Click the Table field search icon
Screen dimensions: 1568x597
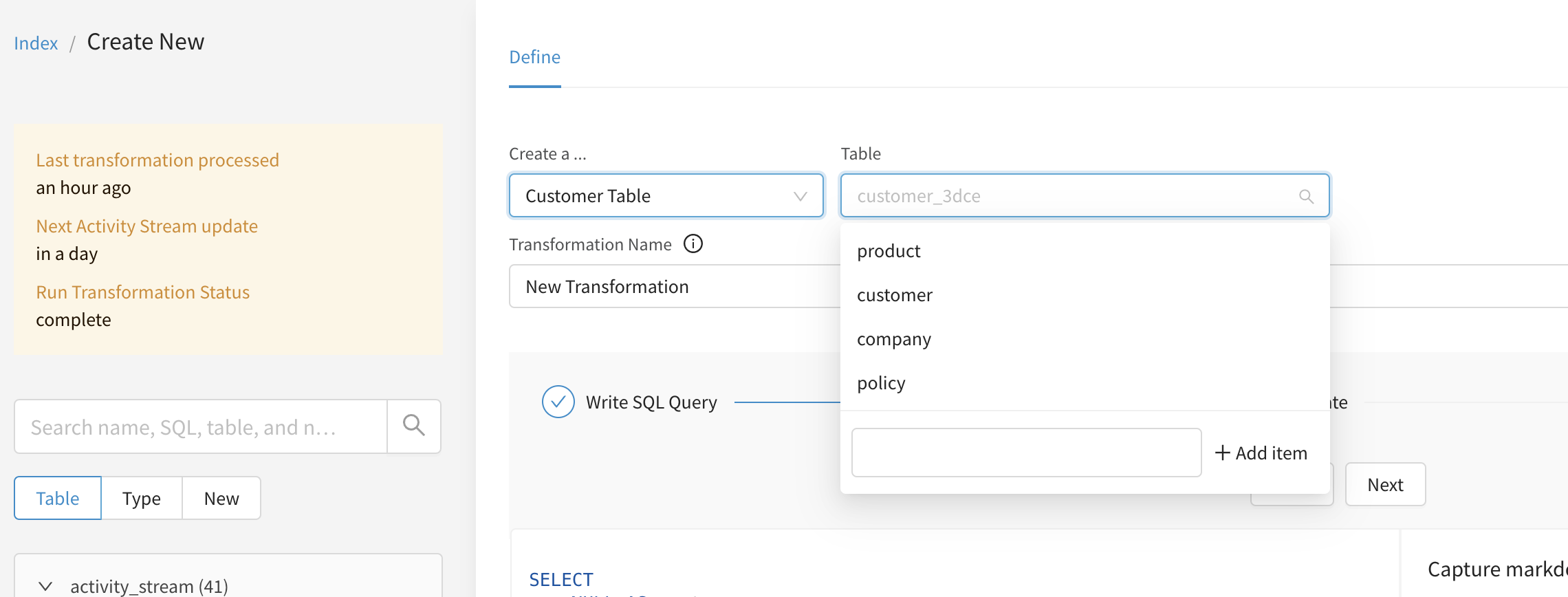[x=1306, y=197]
